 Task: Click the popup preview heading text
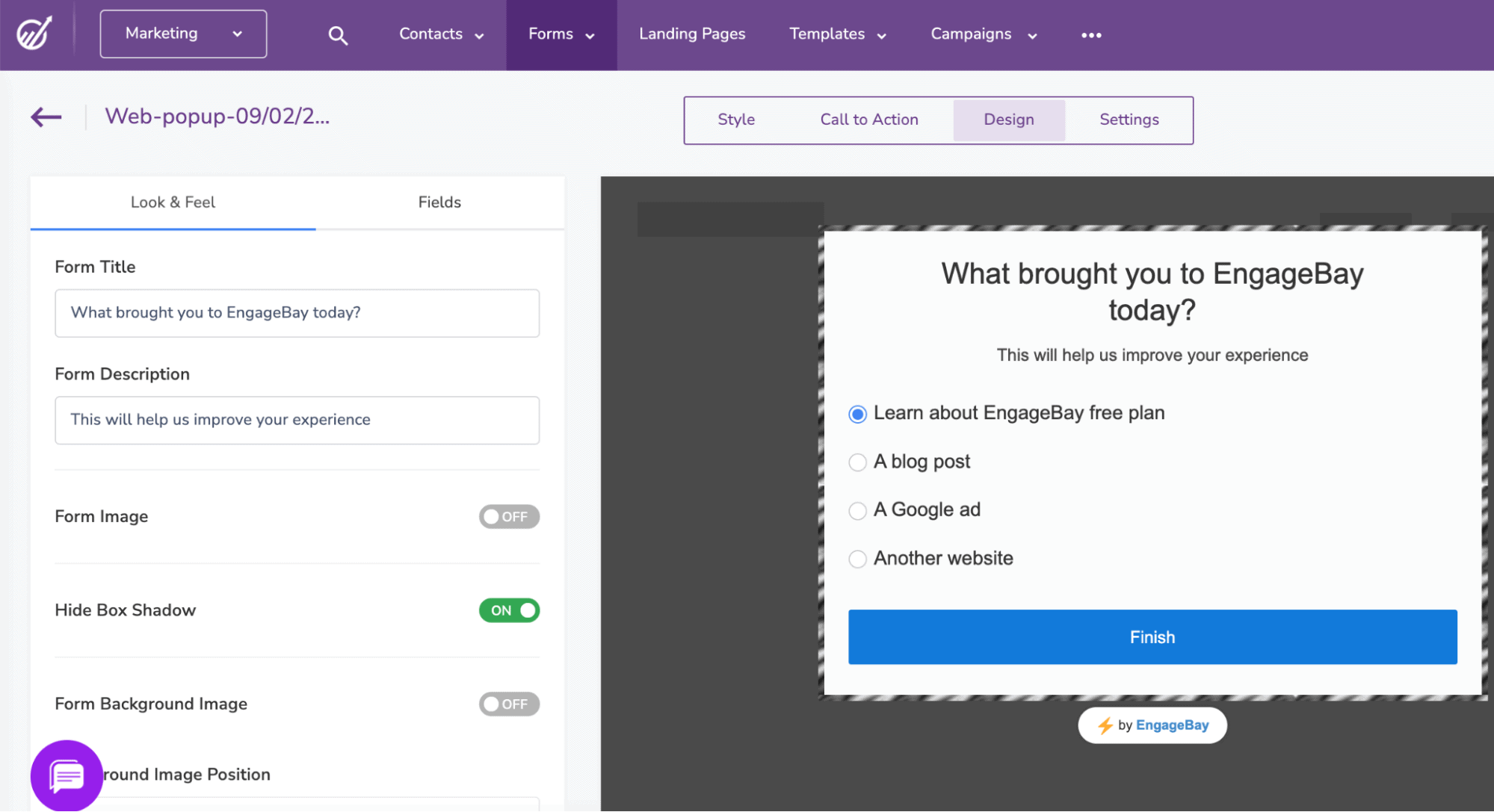click(x=1152, y=292)
